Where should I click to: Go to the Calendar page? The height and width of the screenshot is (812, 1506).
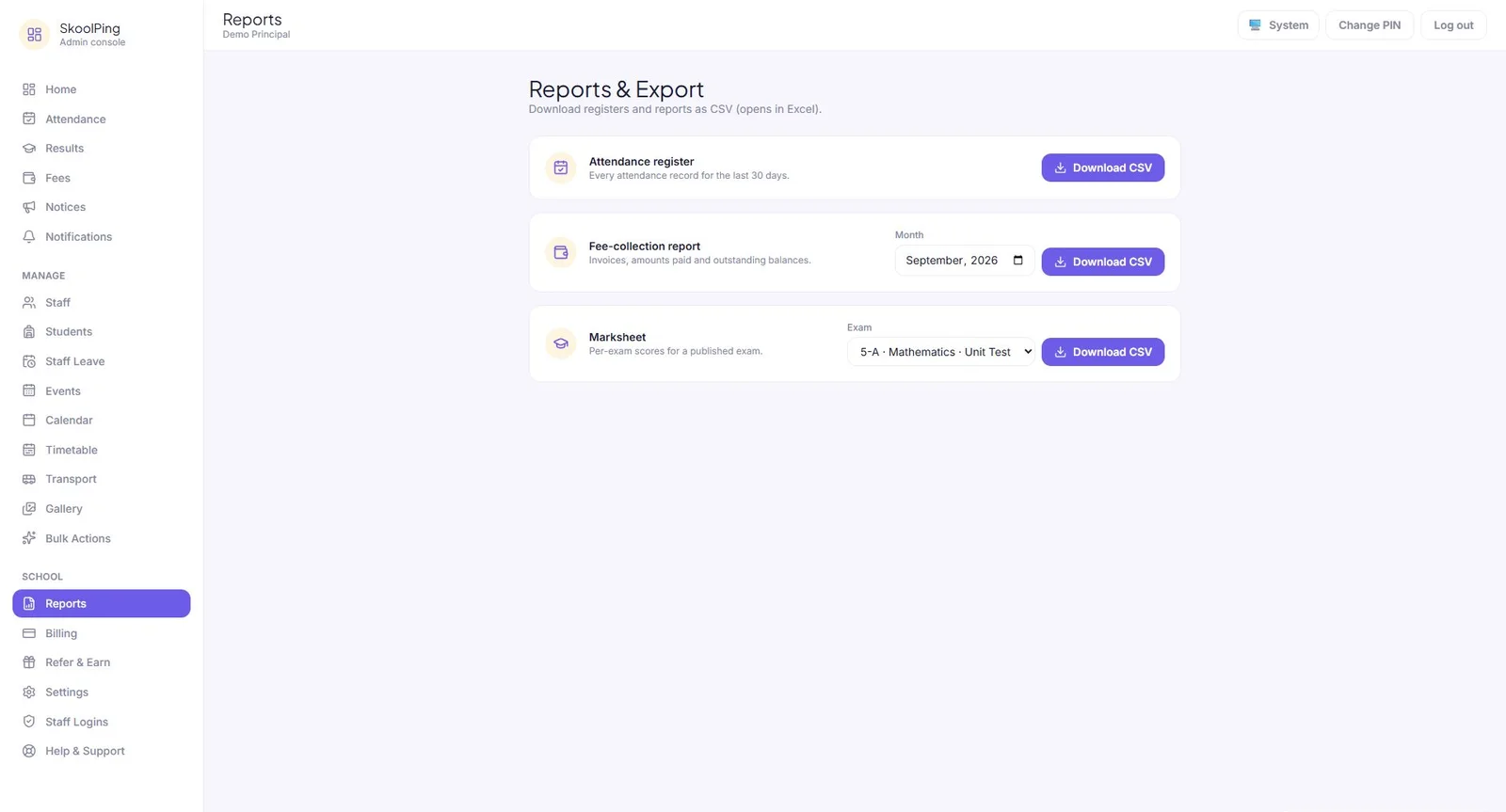102,421
